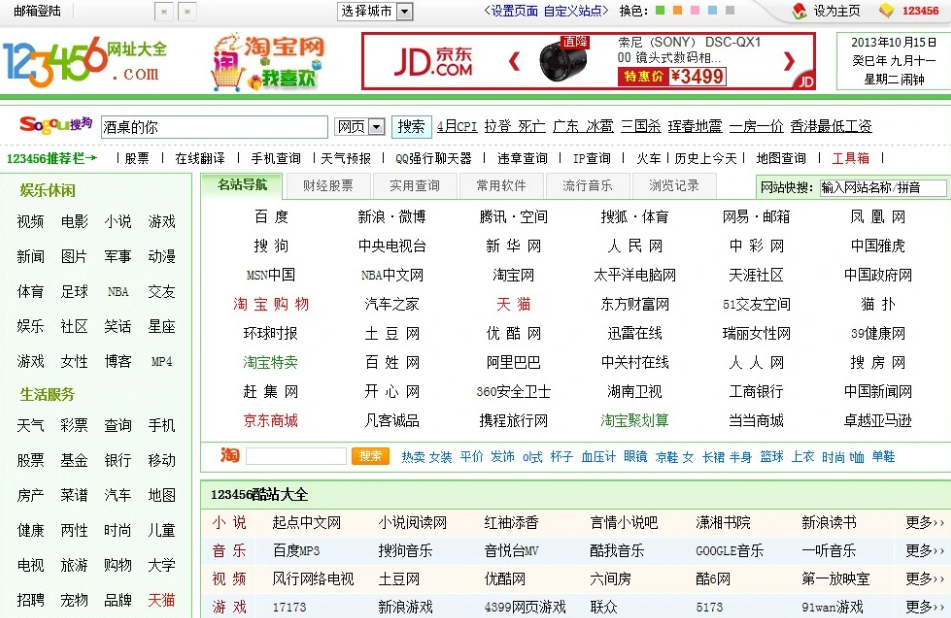Viewport: 951px width, 618px height.
Task: Open the 淘宝购物 red link
Action: [x=271, y=304]
